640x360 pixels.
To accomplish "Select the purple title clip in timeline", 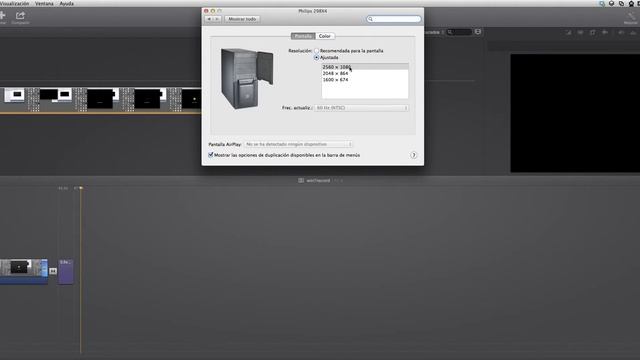I will point(66,271).
